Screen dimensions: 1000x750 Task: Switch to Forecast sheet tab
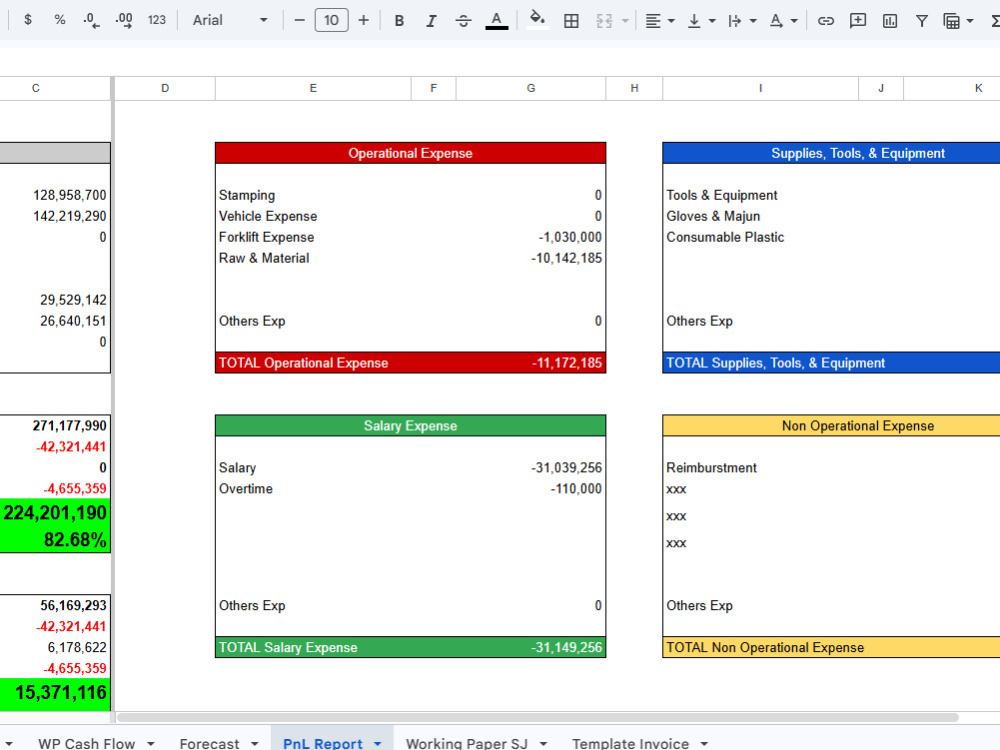[x=209, y=743]
